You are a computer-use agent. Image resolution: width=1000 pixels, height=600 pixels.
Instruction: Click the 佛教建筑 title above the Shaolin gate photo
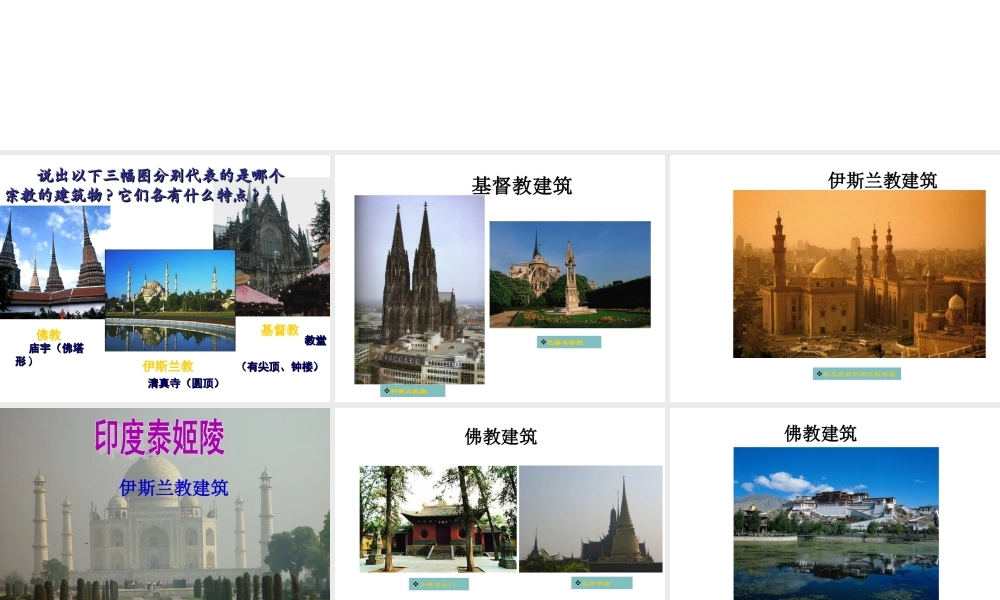[x=501, y=437]
